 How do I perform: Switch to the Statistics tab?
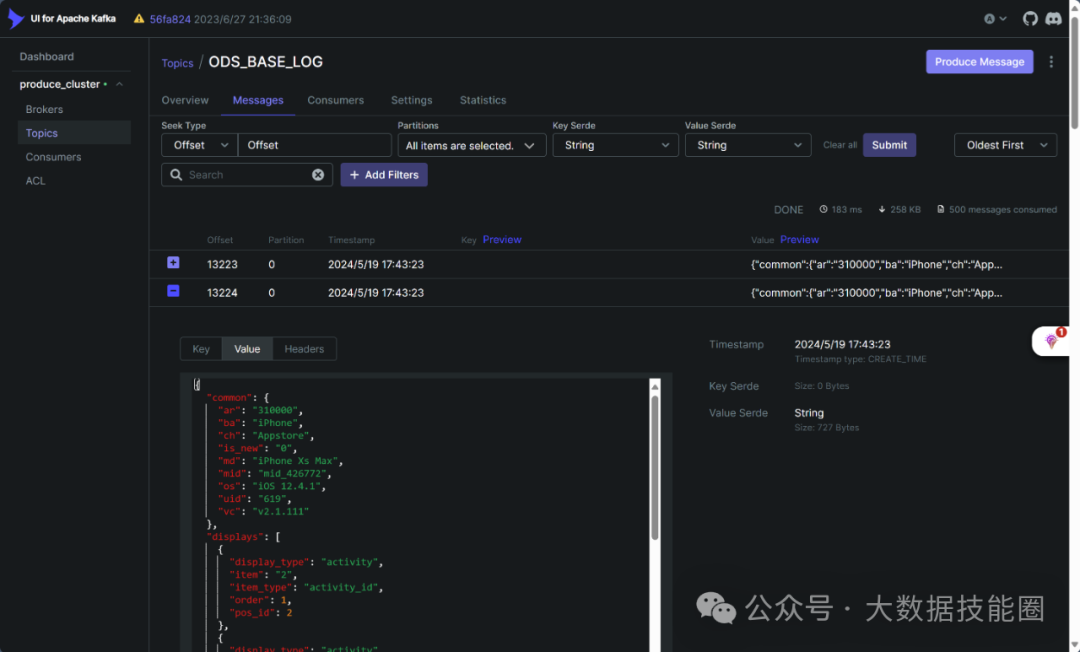(x=482, y=100)
